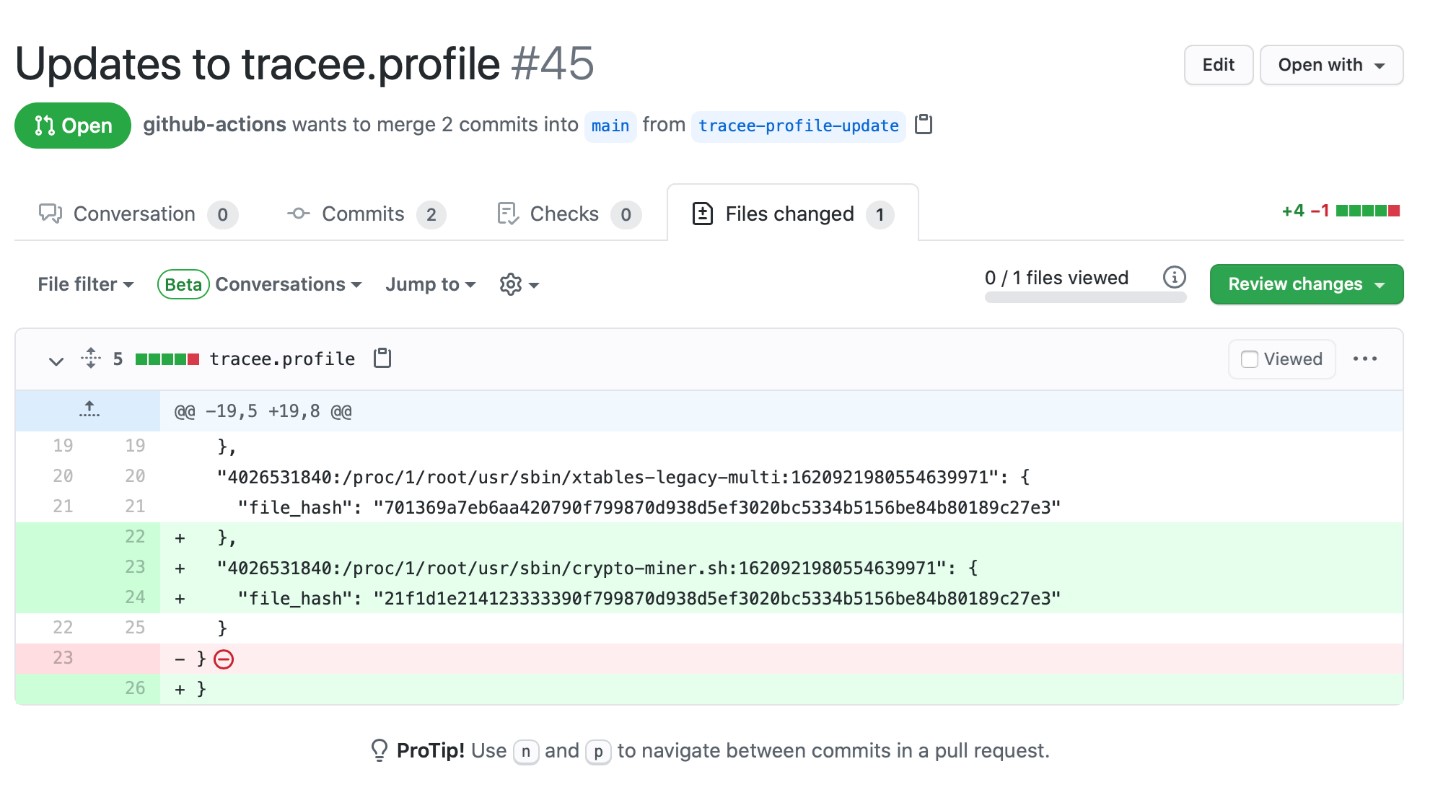Screen dimensions: 1430x795
Task: Click the lightbulb ProTip icon
Action: coord(379,750)
